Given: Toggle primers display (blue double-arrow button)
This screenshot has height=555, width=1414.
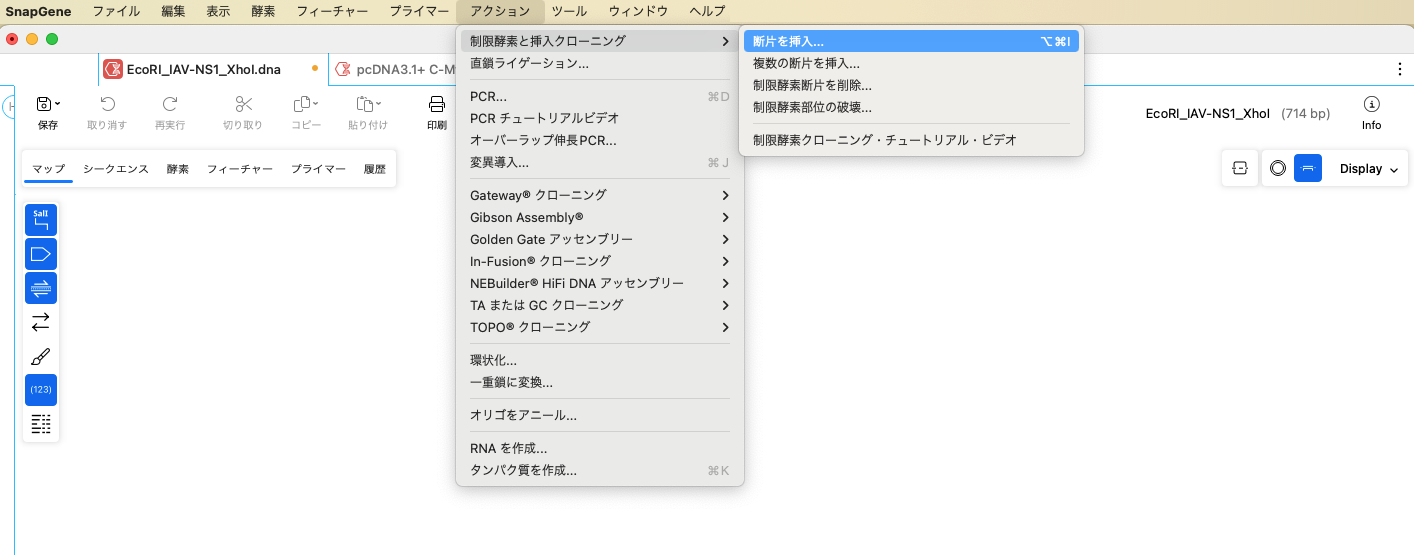Looking at the screenshot, I should 41,288.
